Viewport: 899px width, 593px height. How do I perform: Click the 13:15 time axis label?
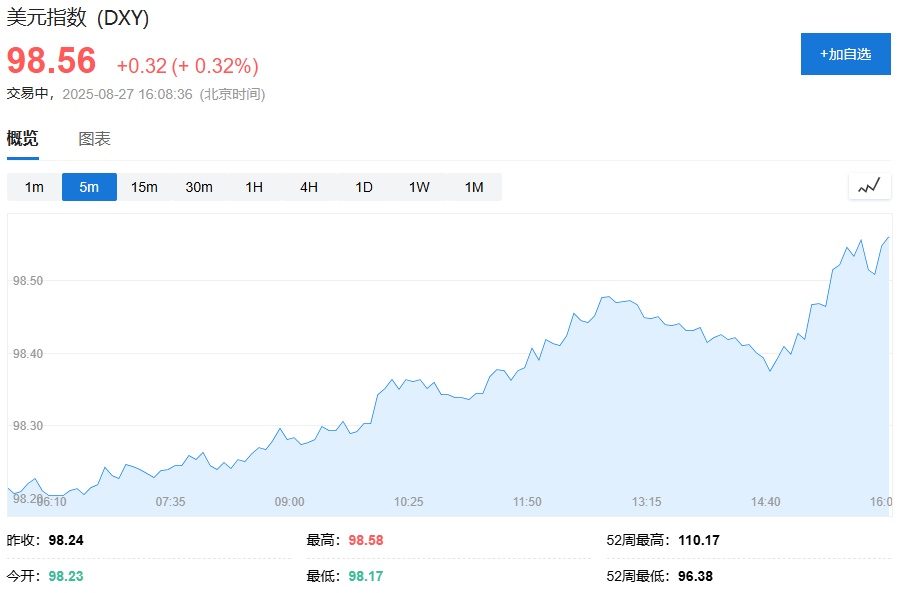coord(646,502)
